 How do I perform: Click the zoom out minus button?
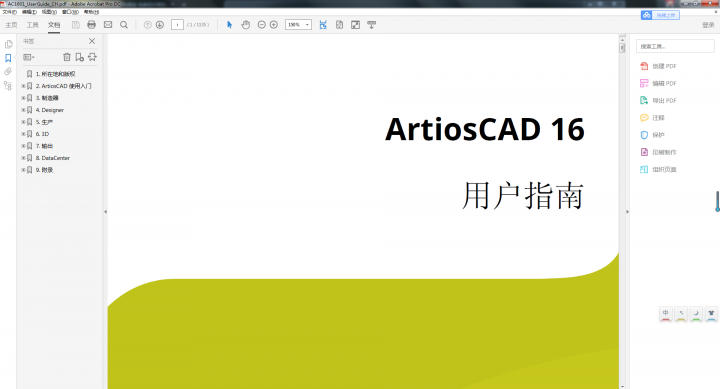pos(261,25)
